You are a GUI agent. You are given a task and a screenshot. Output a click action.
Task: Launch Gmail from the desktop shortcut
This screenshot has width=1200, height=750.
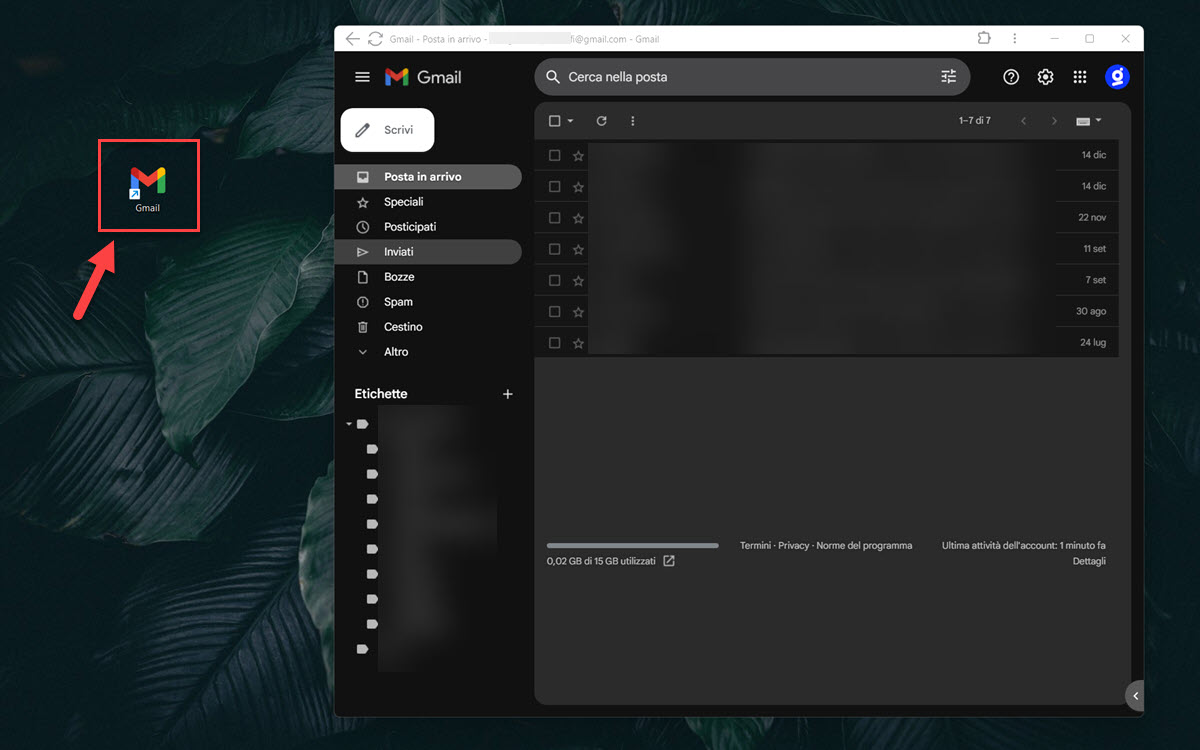(148, 180)
